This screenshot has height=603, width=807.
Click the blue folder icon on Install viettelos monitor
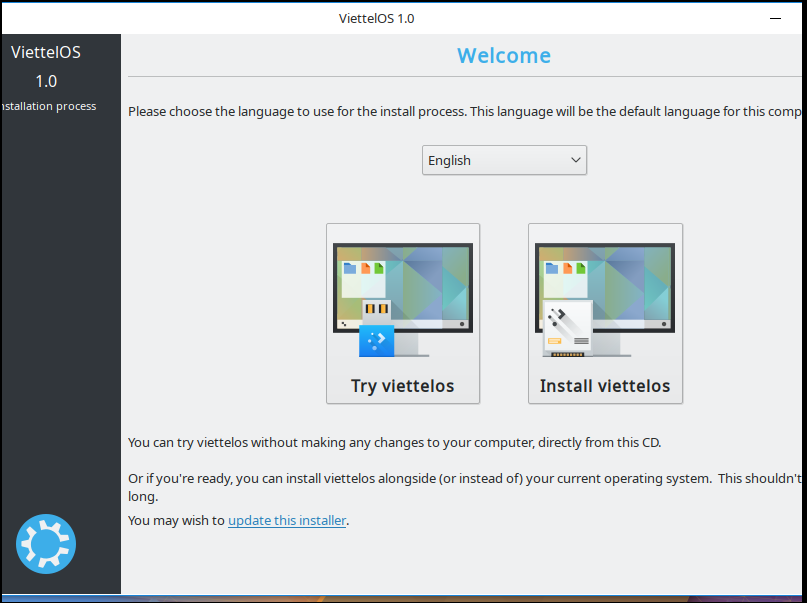click(x=552, y=268)
